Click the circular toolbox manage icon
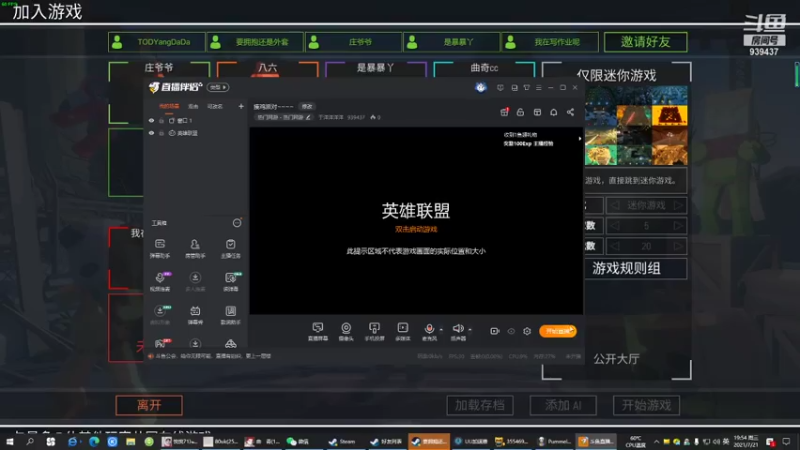The height and width of the screenshot is (450, 800). 237,223
